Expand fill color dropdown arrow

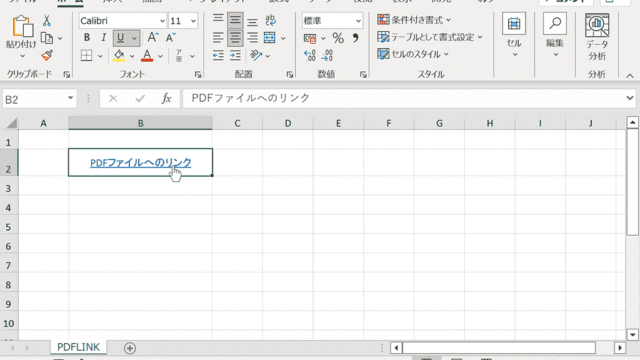click(x=132, y=56)
